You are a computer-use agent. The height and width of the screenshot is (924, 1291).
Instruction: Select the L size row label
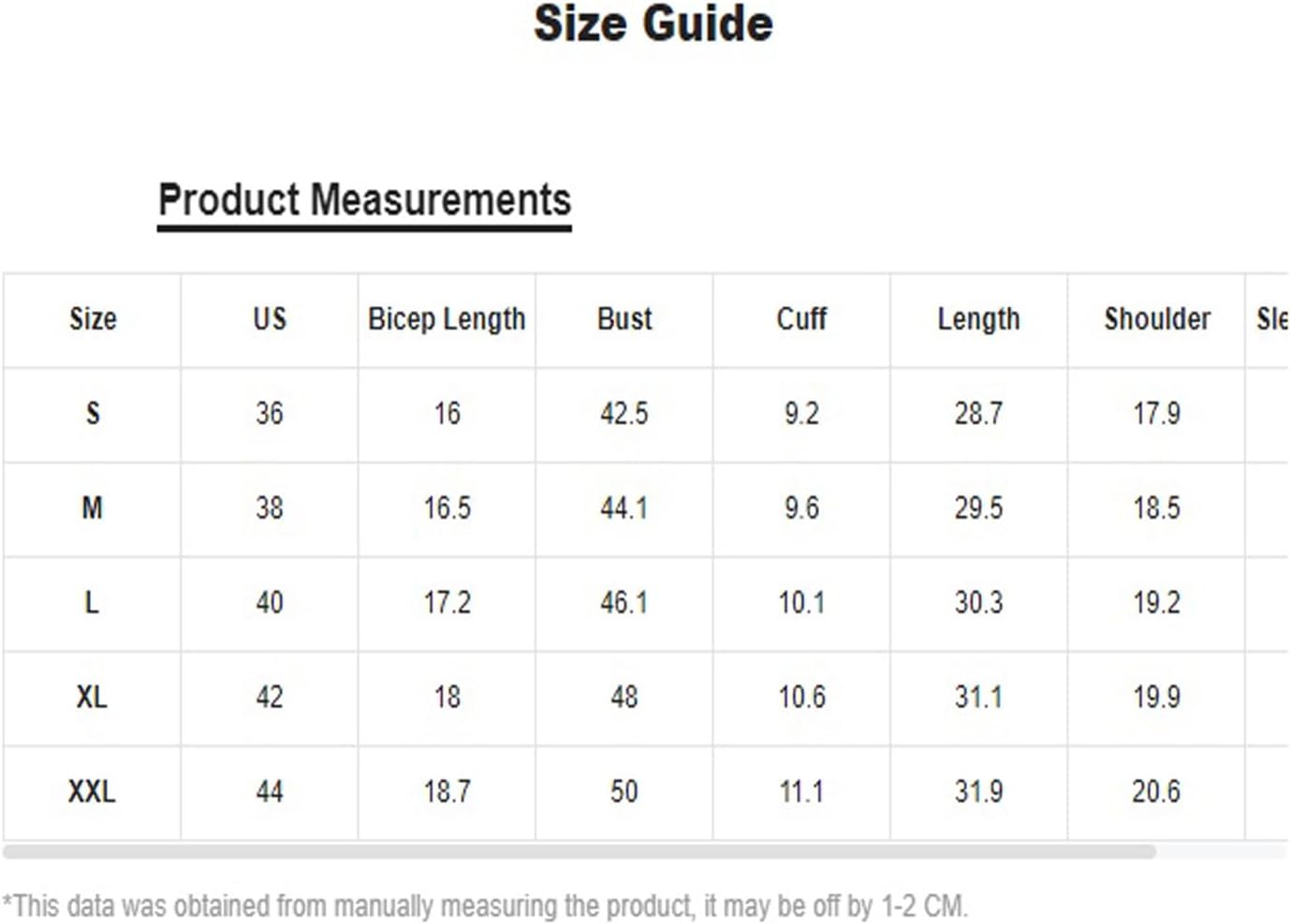pyautogui.click(x=93, y=603)
